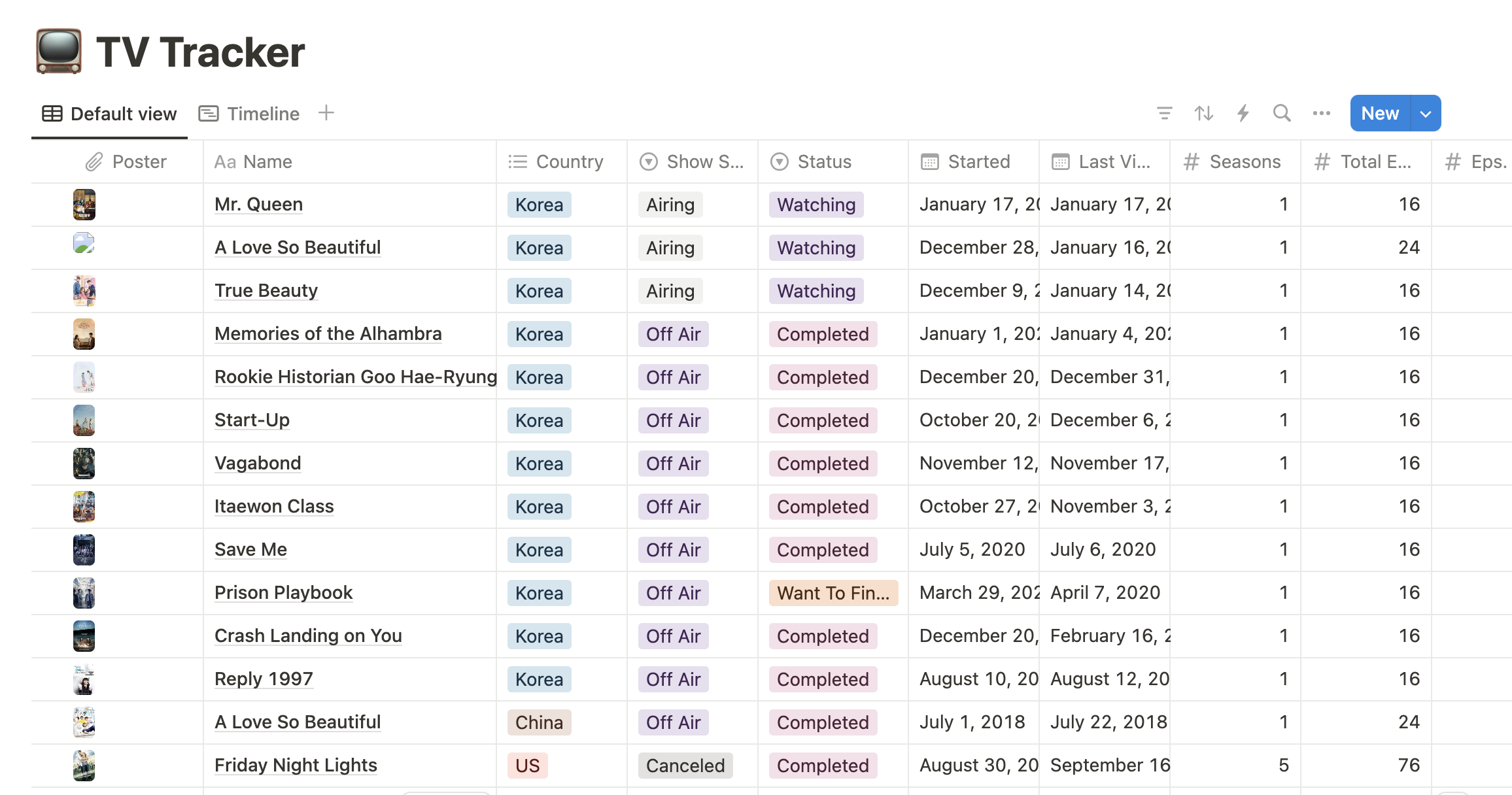Click Watching status on Mr. Queen row

point(815,203)
